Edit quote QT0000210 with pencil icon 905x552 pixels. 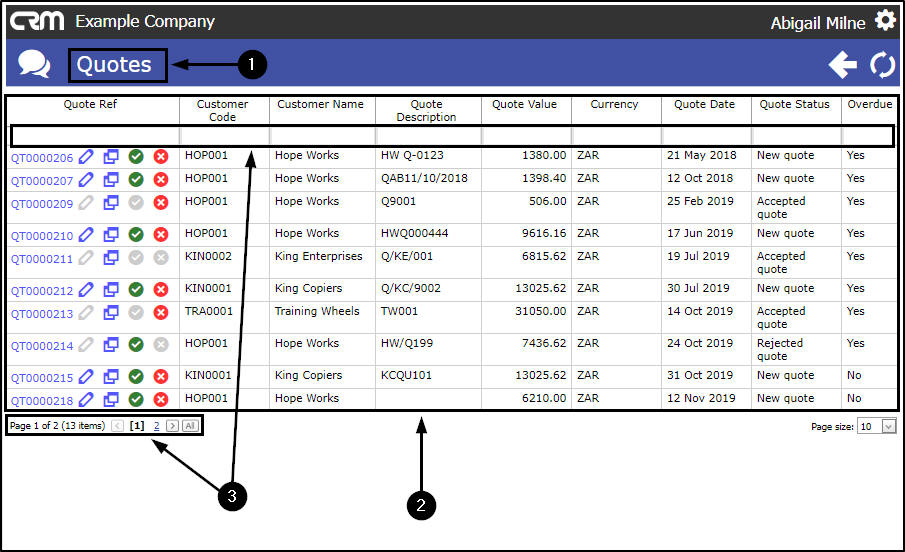tap(86, 234)
